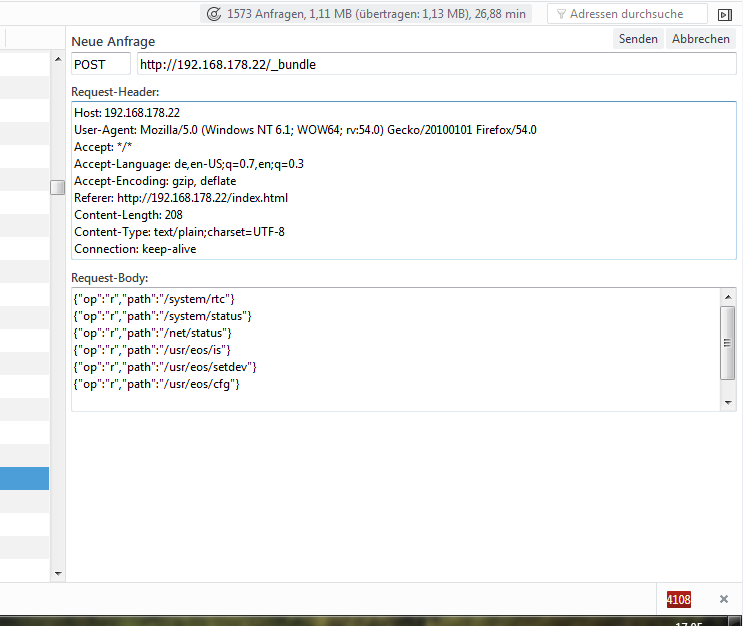Click the 1573 Anfragen summary button
Screen dimensions: 743x626
[366, 14]
